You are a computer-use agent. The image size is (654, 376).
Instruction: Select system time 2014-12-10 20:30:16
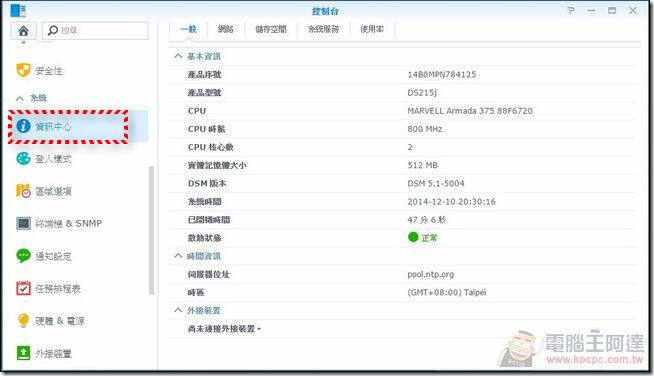452,202
